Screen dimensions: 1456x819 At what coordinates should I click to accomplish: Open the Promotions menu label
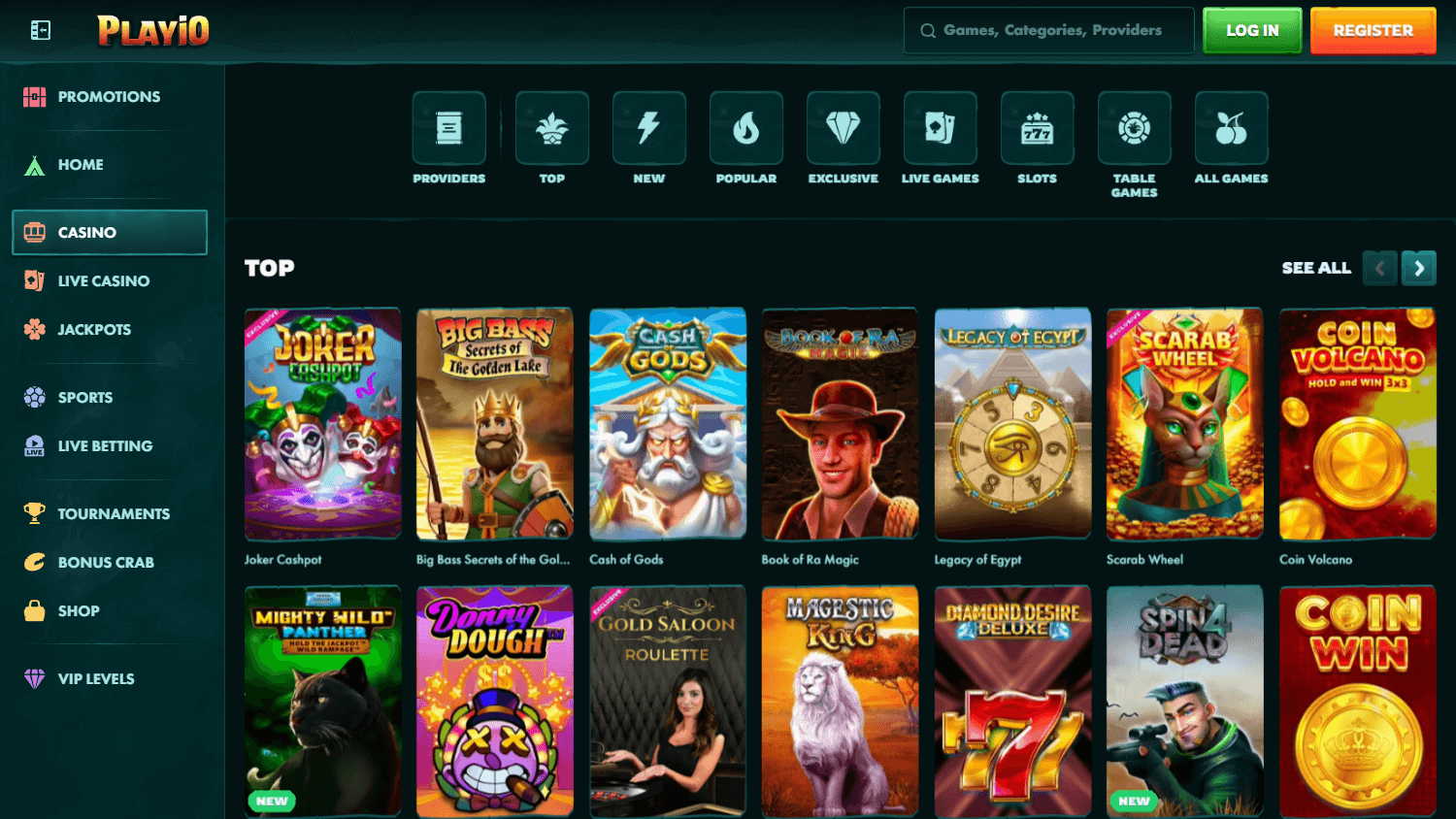coord(109,97)
